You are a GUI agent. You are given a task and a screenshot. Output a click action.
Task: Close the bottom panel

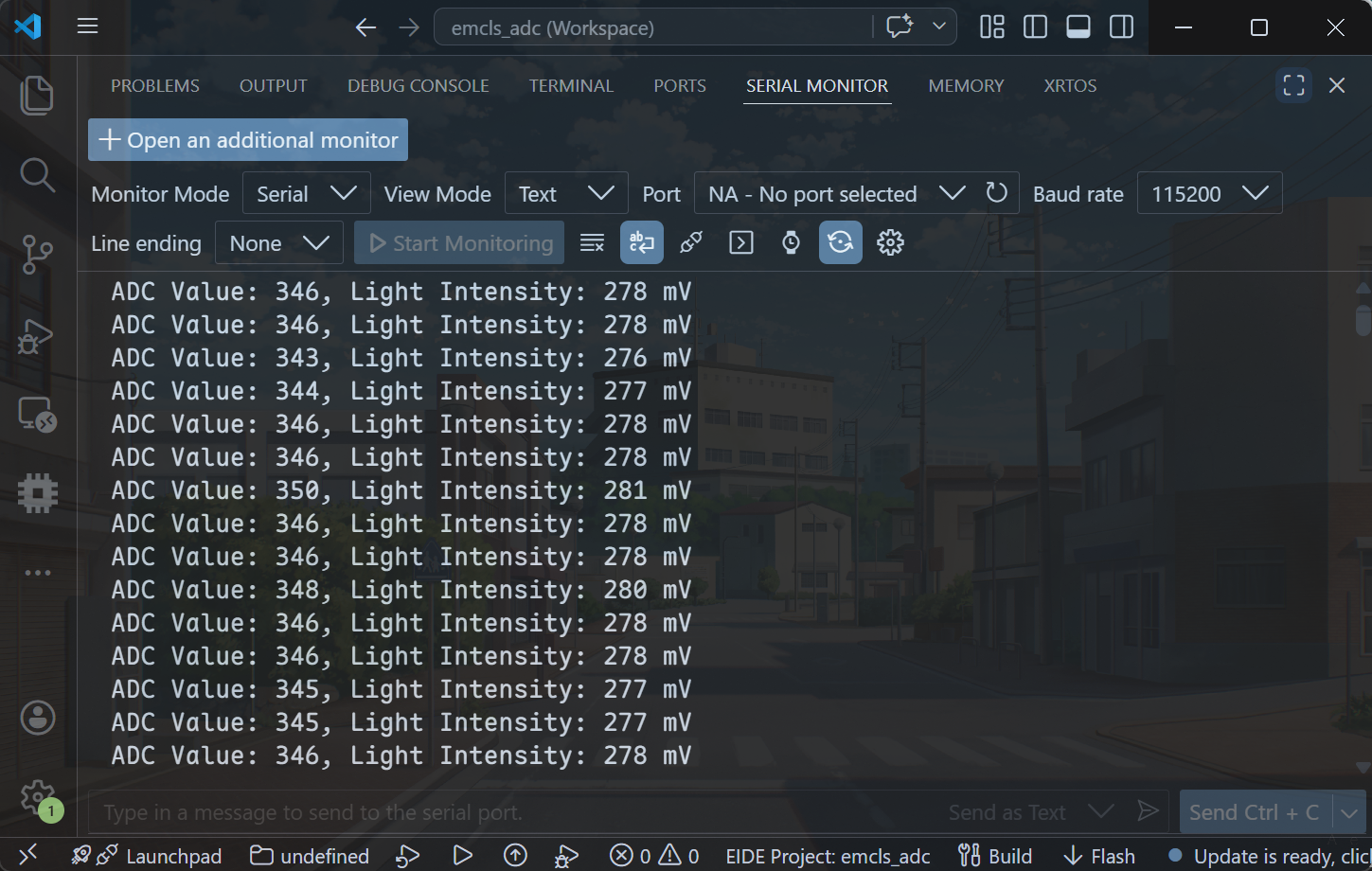(1337, 85)
